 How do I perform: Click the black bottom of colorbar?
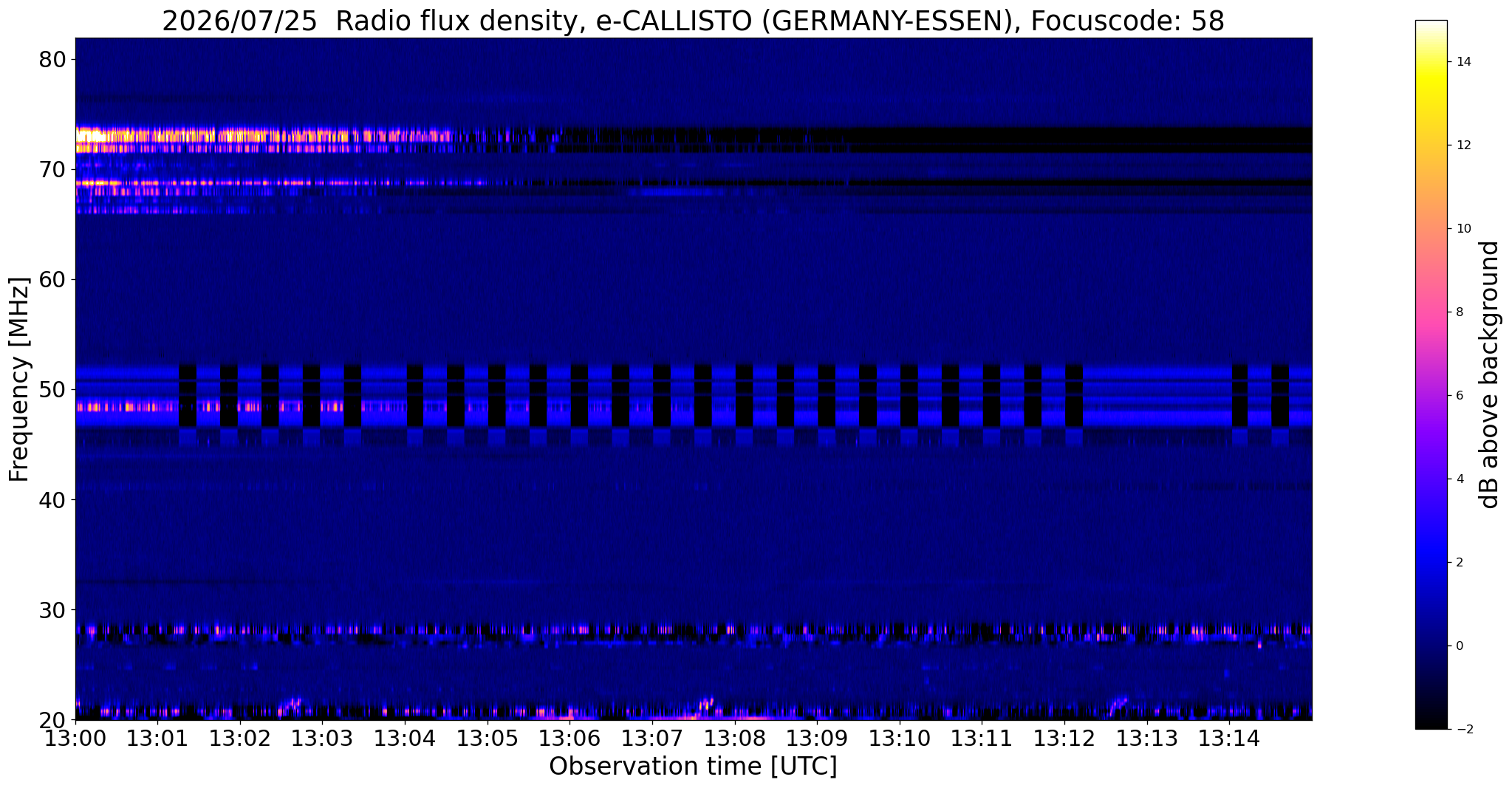tap(1431, 720)
